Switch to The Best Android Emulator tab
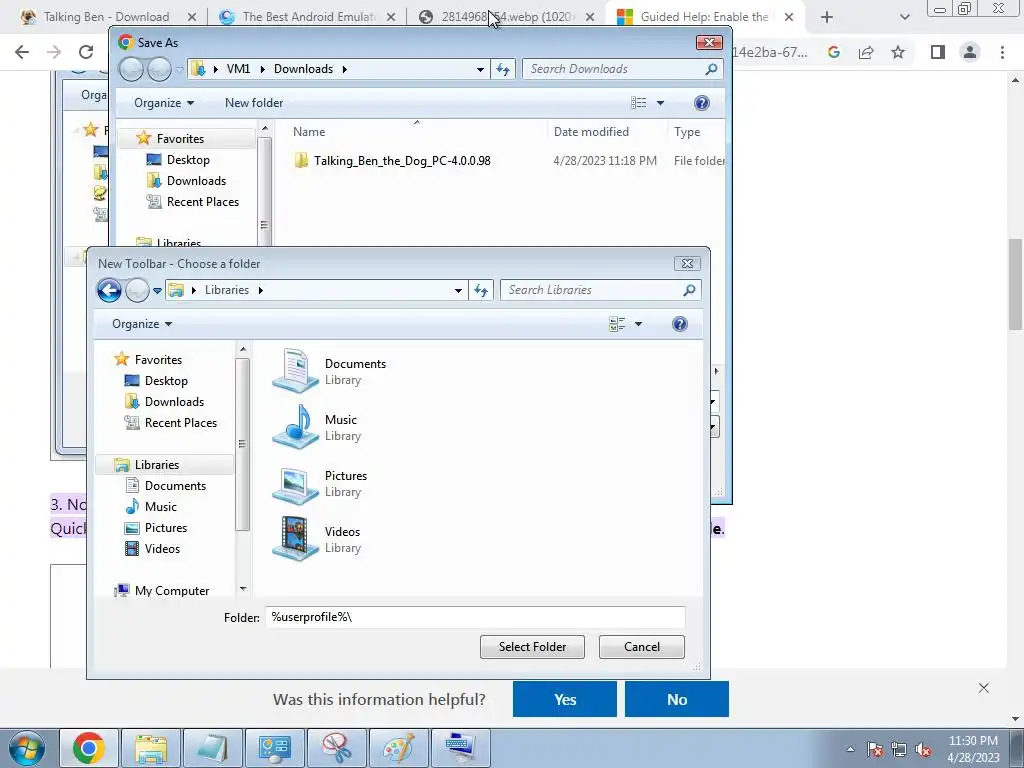Viewport: 1024px width, 768px height. tap(307, 17)
